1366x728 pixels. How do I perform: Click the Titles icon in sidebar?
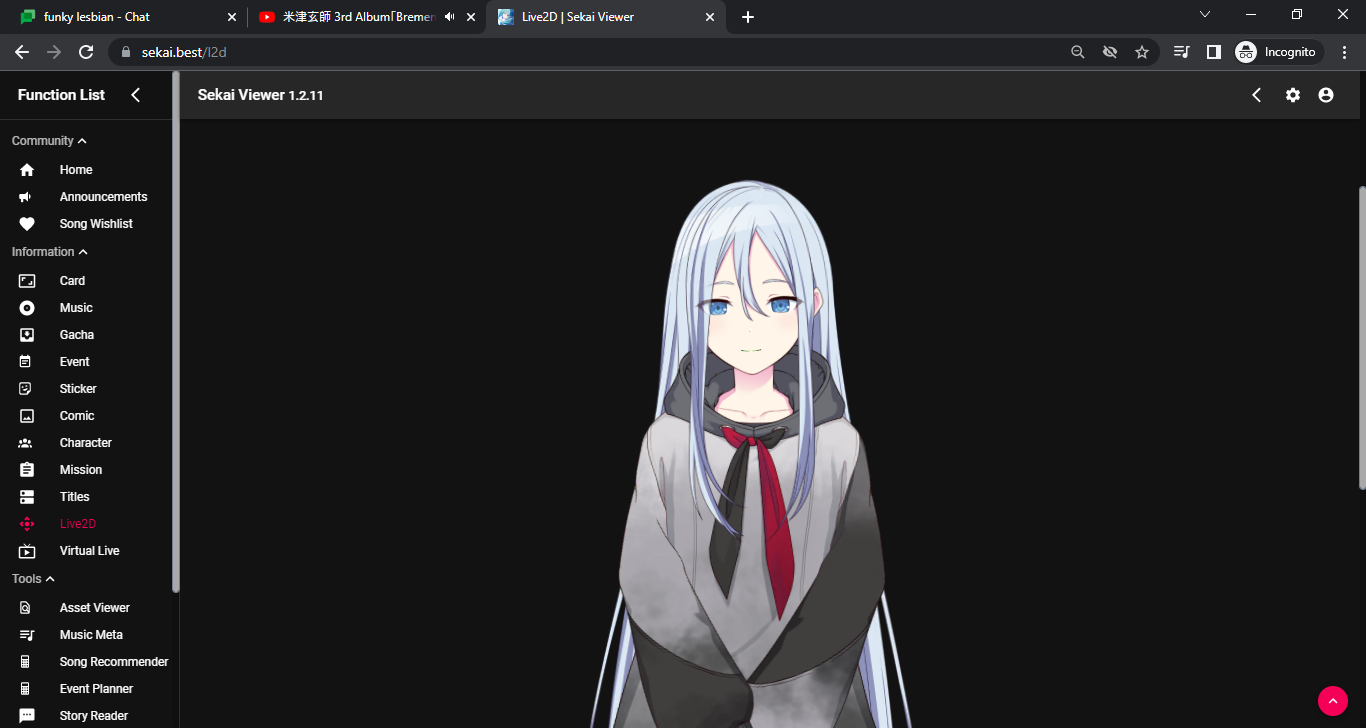click(x=27, y=497)
